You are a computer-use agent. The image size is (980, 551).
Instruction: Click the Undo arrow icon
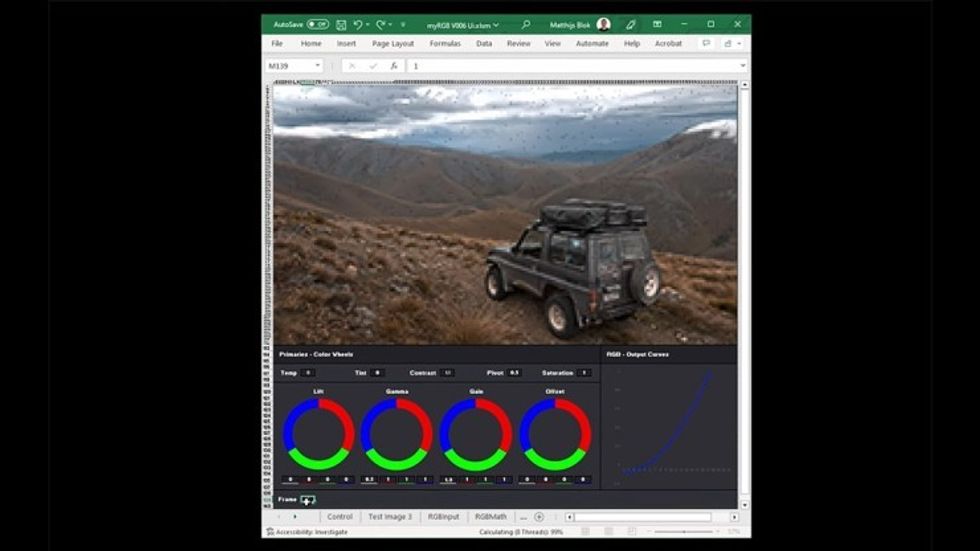(x=358, y=24)
